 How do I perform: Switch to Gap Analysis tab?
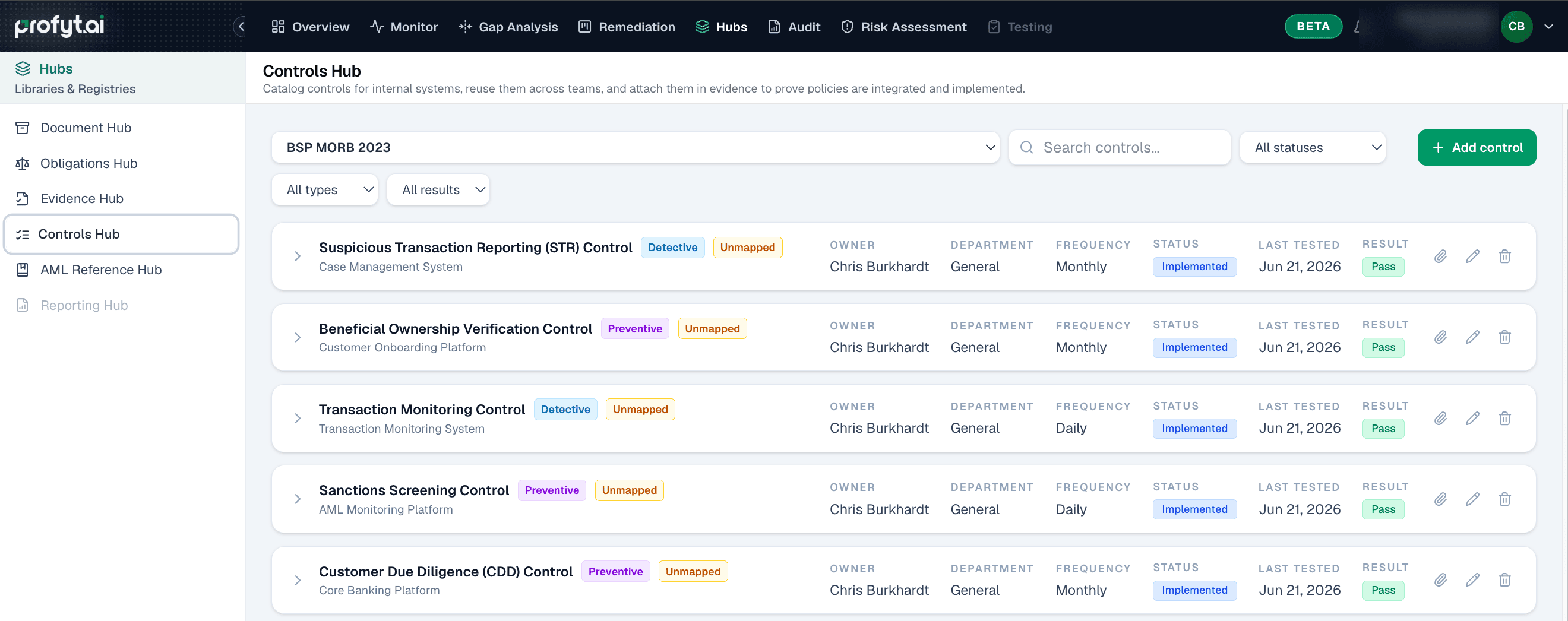[x=508, y=26]
